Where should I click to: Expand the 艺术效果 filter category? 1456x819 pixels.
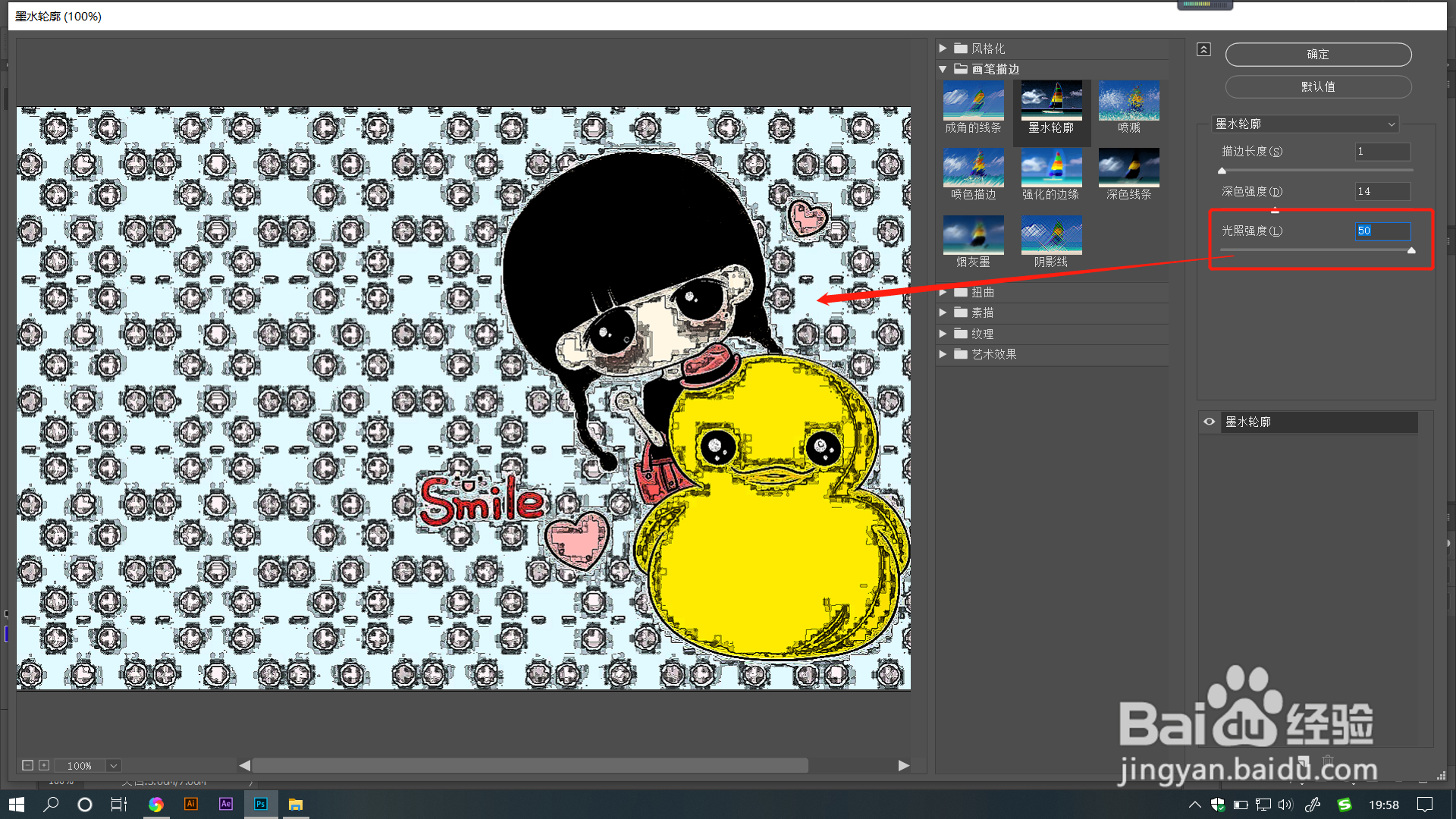click(943, 354)
